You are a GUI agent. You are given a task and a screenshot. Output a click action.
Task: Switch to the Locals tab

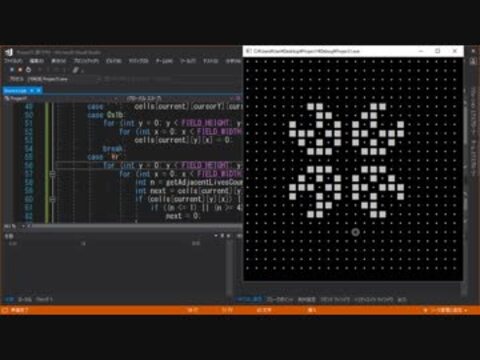[x=25, y=300]
